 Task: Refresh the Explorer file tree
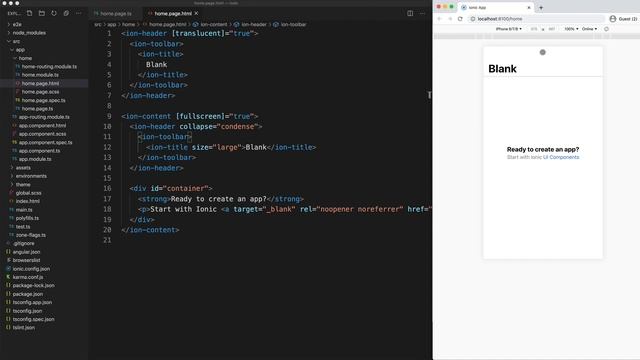(54, 13)
